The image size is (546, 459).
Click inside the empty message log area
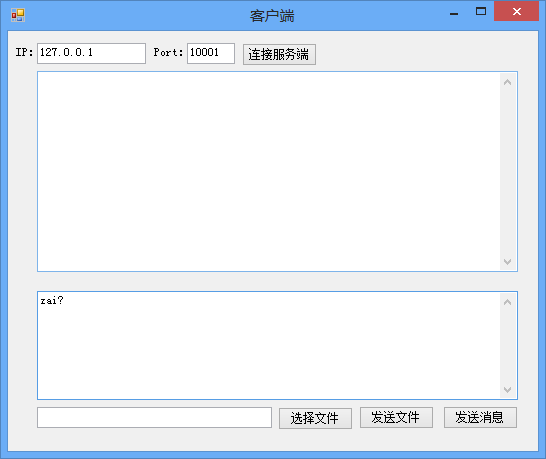click(x=268, y=171)
